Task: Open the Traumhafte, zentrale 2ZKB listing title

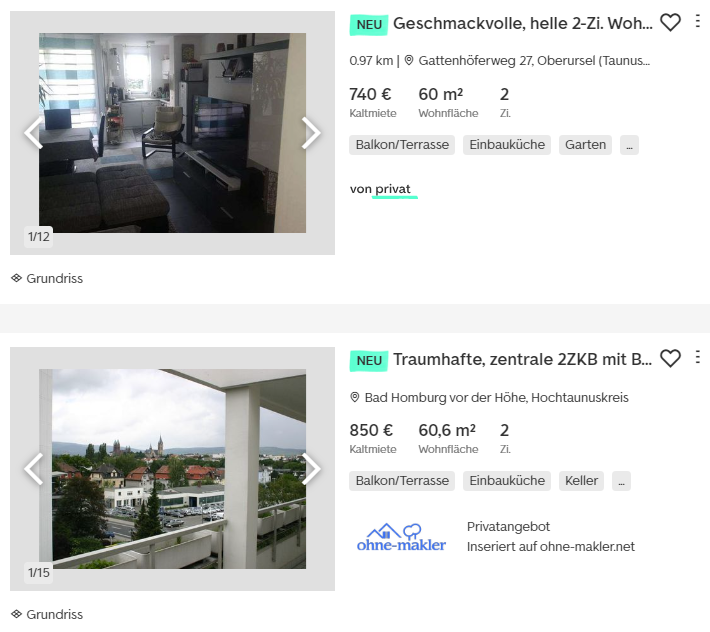Action: [523, 359]
